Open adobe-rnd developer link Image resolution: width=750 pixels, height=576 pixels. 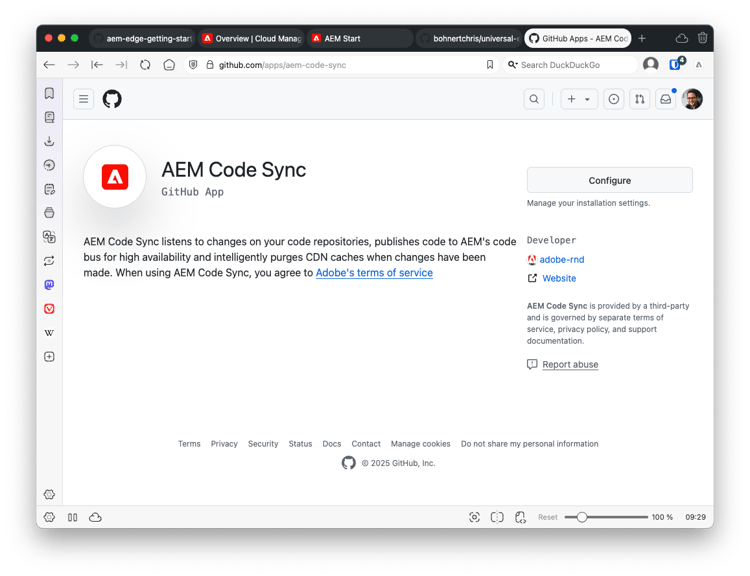coord(562,259)
